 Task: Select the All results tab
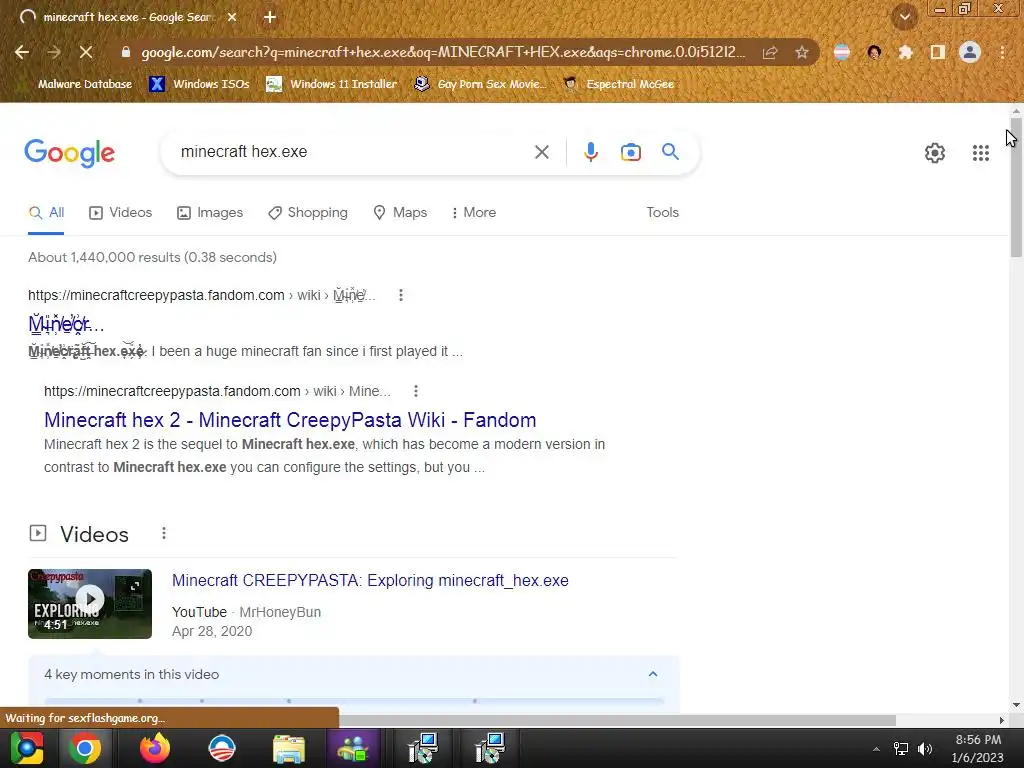click(x=46, y=213)
